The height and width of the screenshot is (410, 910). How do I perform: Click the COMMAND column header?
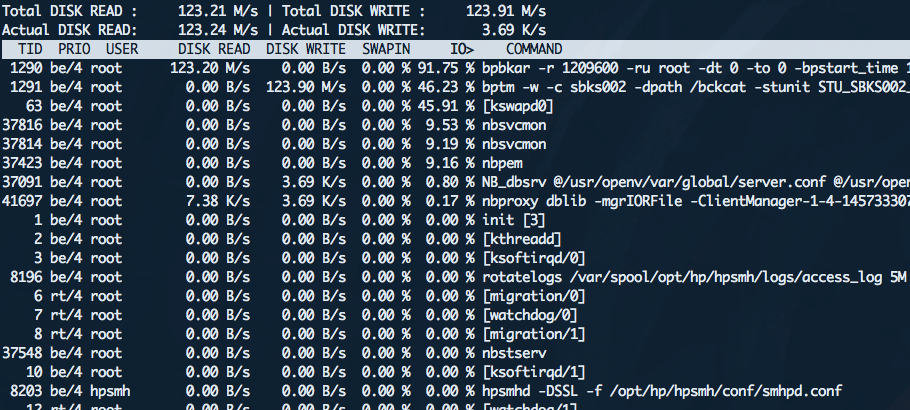pos(534,49)
